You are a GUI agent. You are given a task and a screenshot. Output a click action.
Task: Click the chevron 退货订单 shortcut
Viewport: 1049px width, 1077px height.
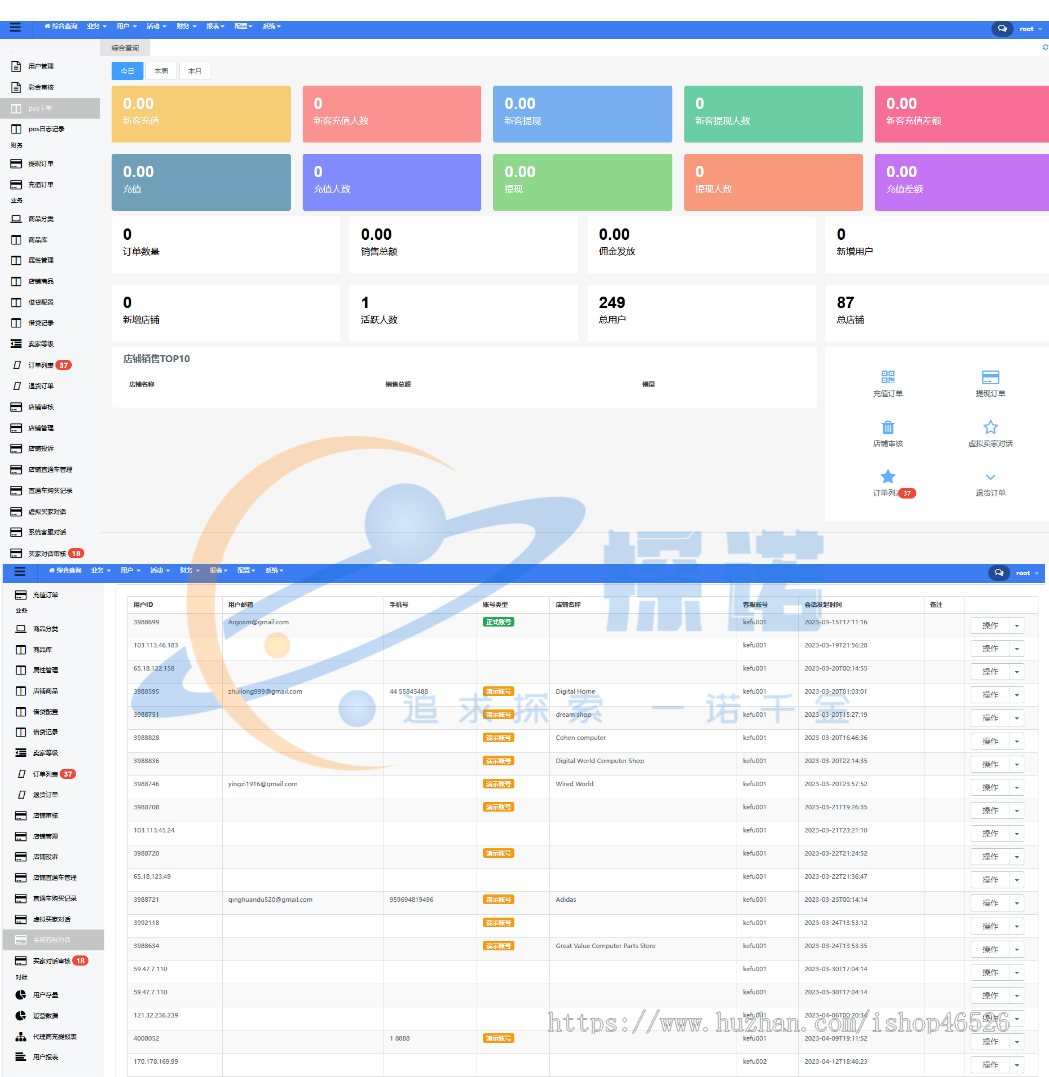point(990,477)
